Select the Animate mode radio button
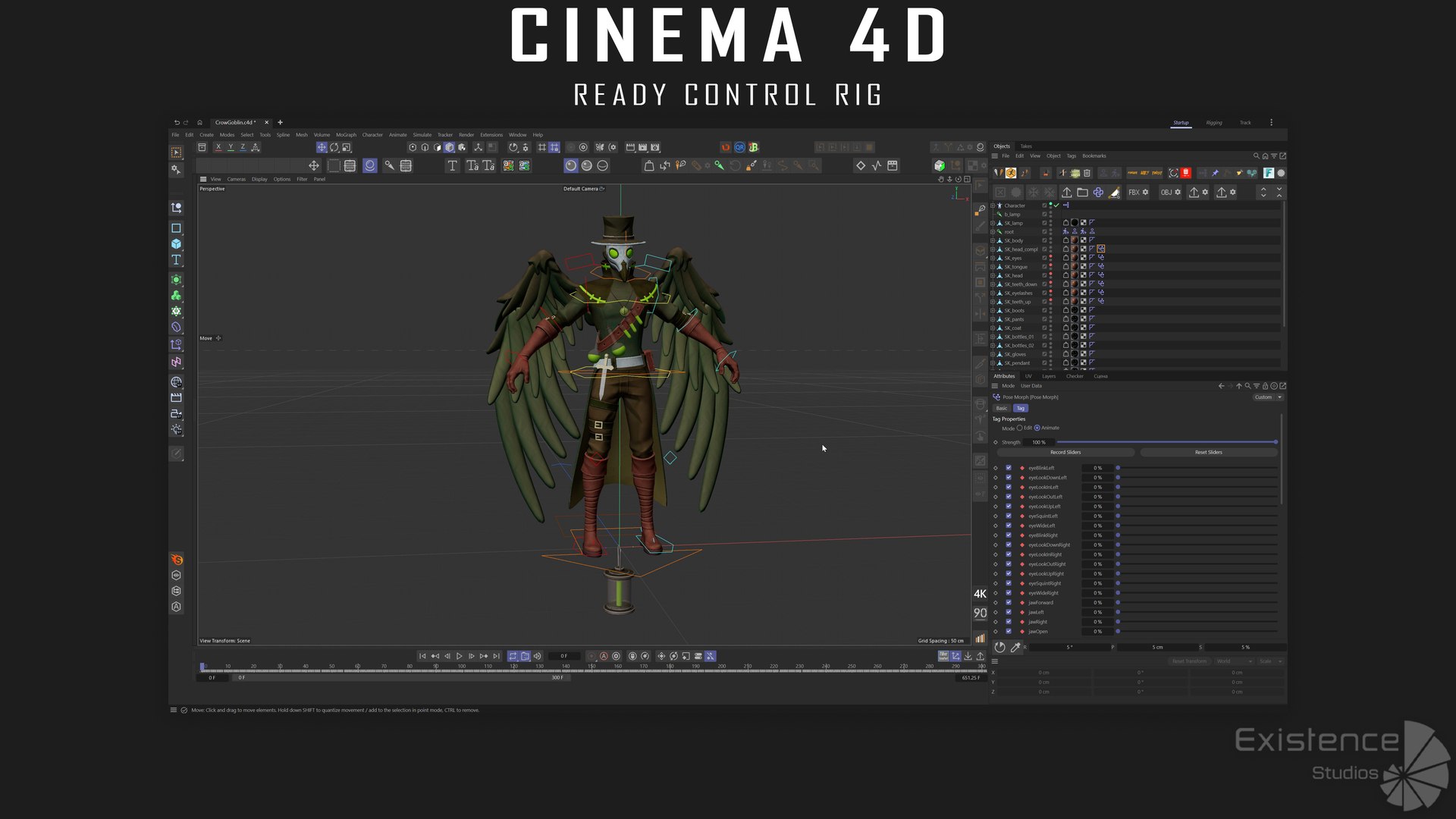Image resolution: width=1456 pixels, height=819 pixels. [1037, 428]
